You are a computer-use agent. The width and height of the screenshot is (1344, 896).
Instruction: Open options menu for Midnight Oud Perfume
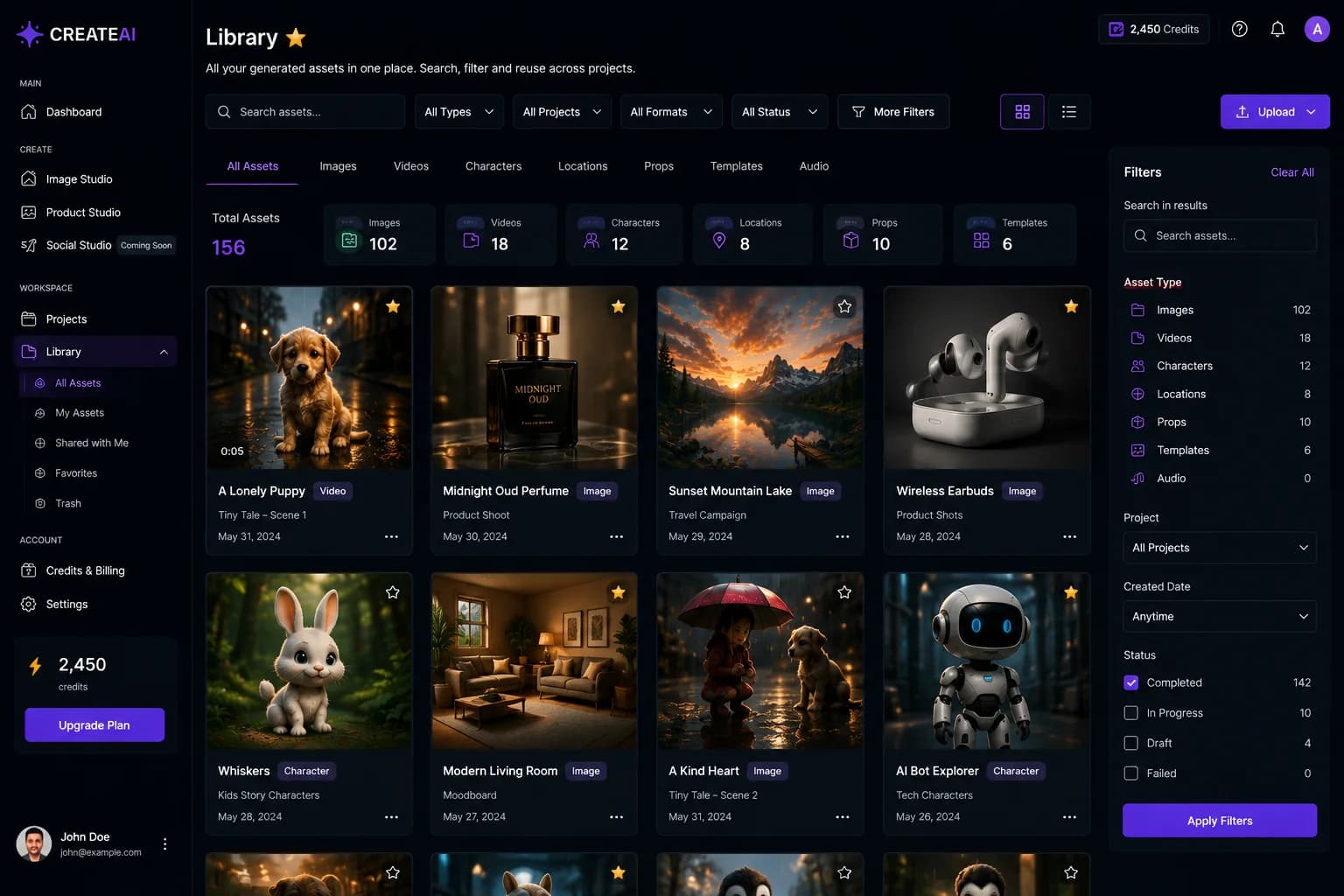pyautogui.click(x=616, y=536)
